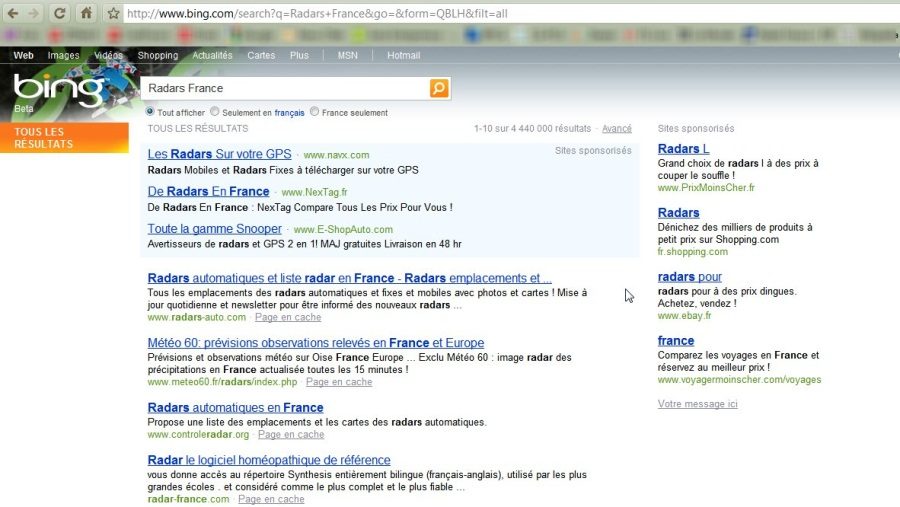Click the browser forward arrow
900x507 pixels.
click(x=35, y=13)
